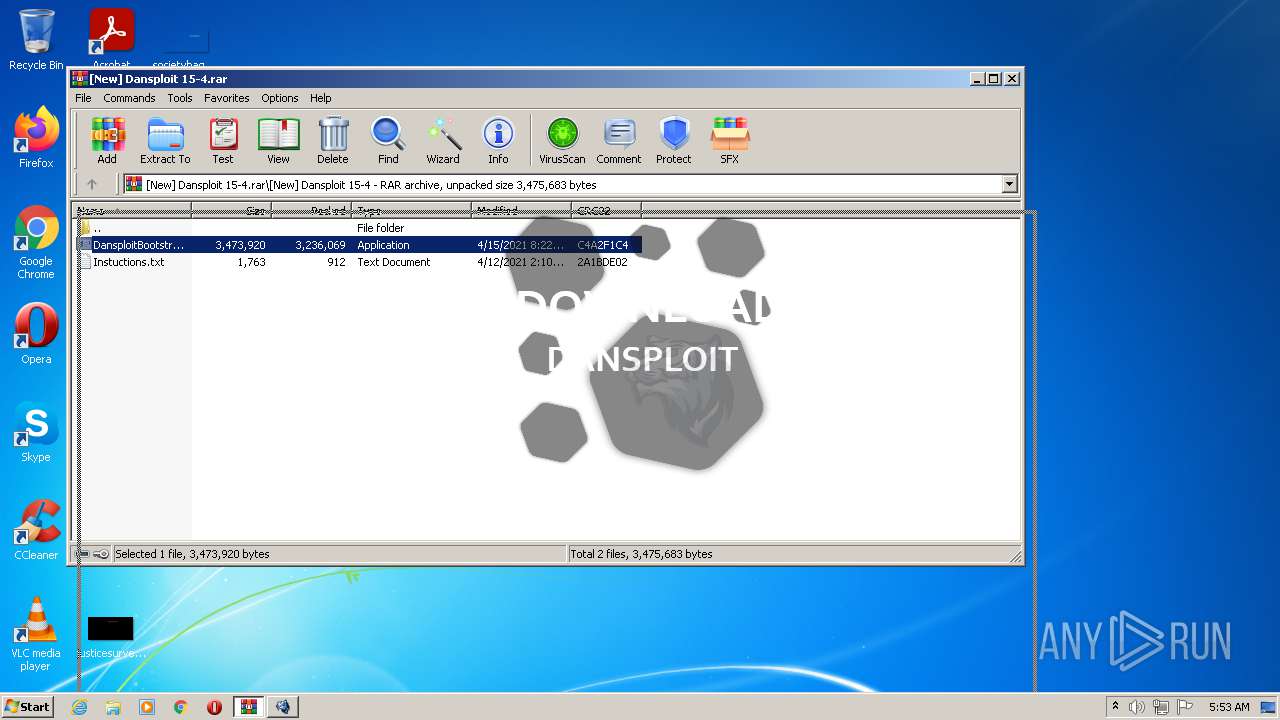1280x720 pixels.
Task: Open Recycle Bin desktop icon
Action: (36, 40)
